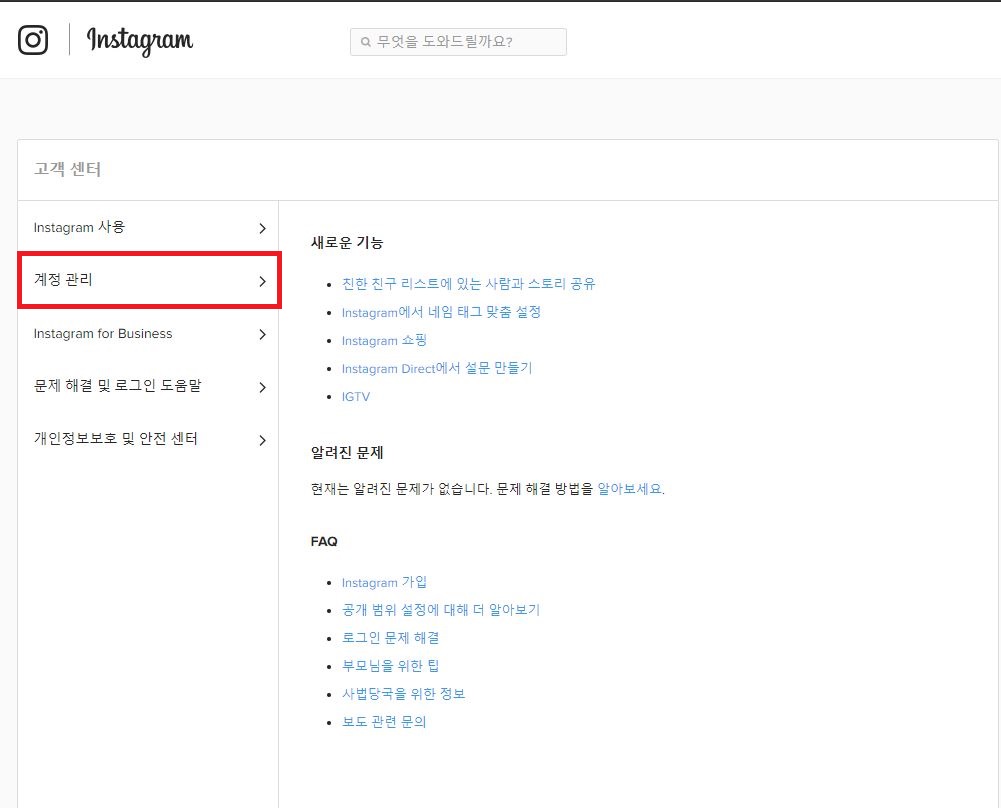This screenshot has height=808, width=1001.
Task: Click the search magnifier icon
Action: [x=366, y=42]
